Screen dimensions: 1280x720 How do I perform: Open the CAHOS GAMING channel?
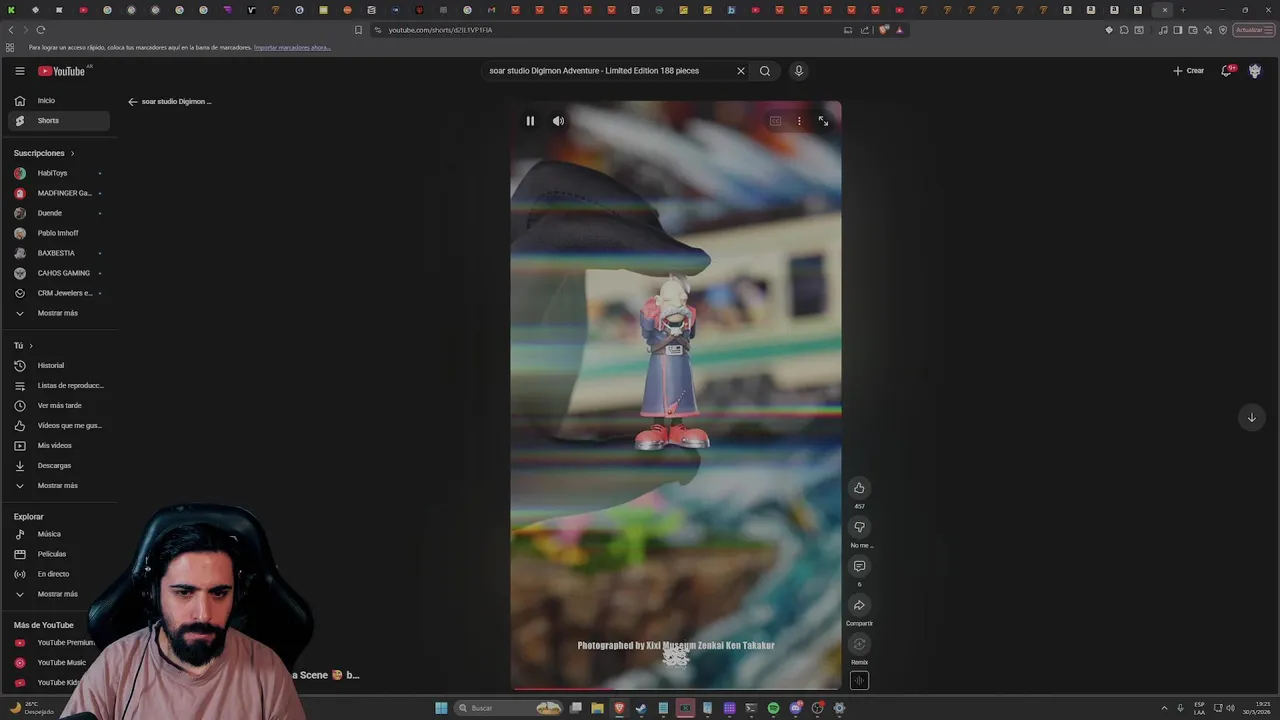point(59,273)
